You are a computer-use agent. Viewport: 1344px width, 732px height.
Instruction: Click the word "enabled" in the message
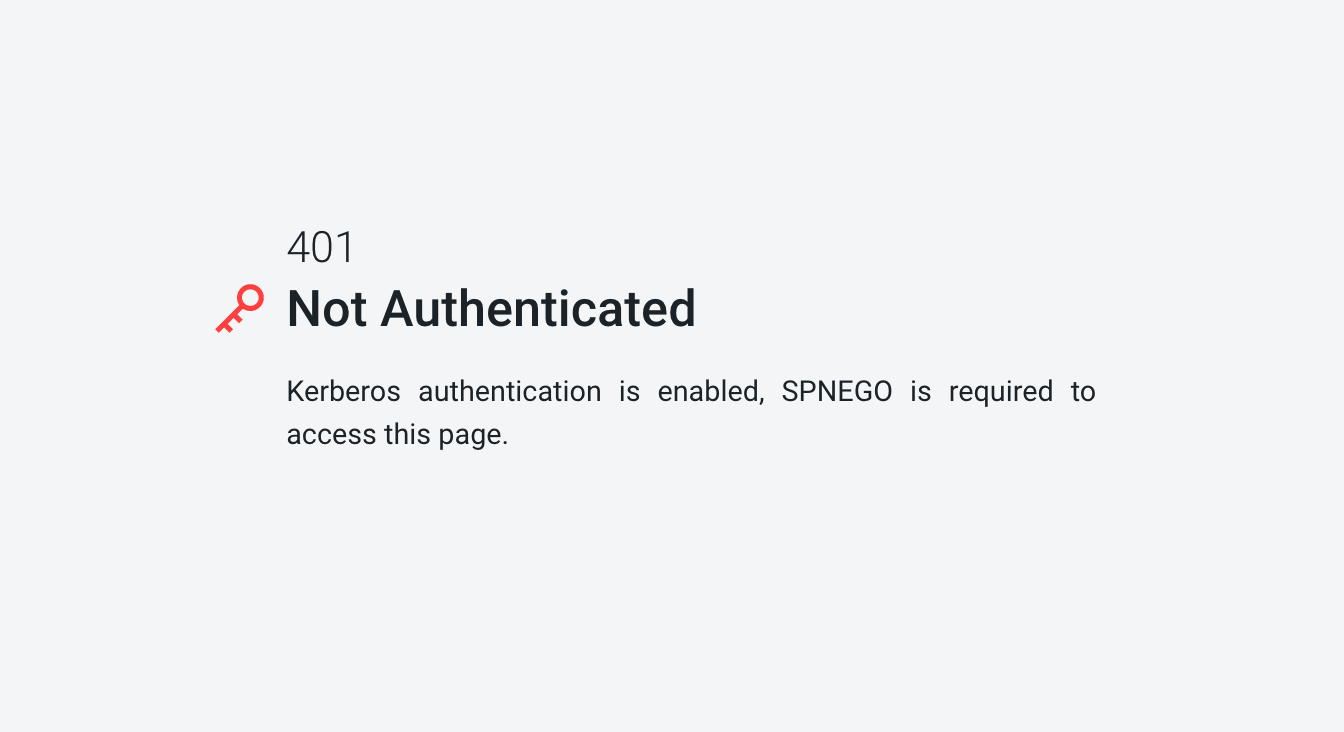click(710, 391)
